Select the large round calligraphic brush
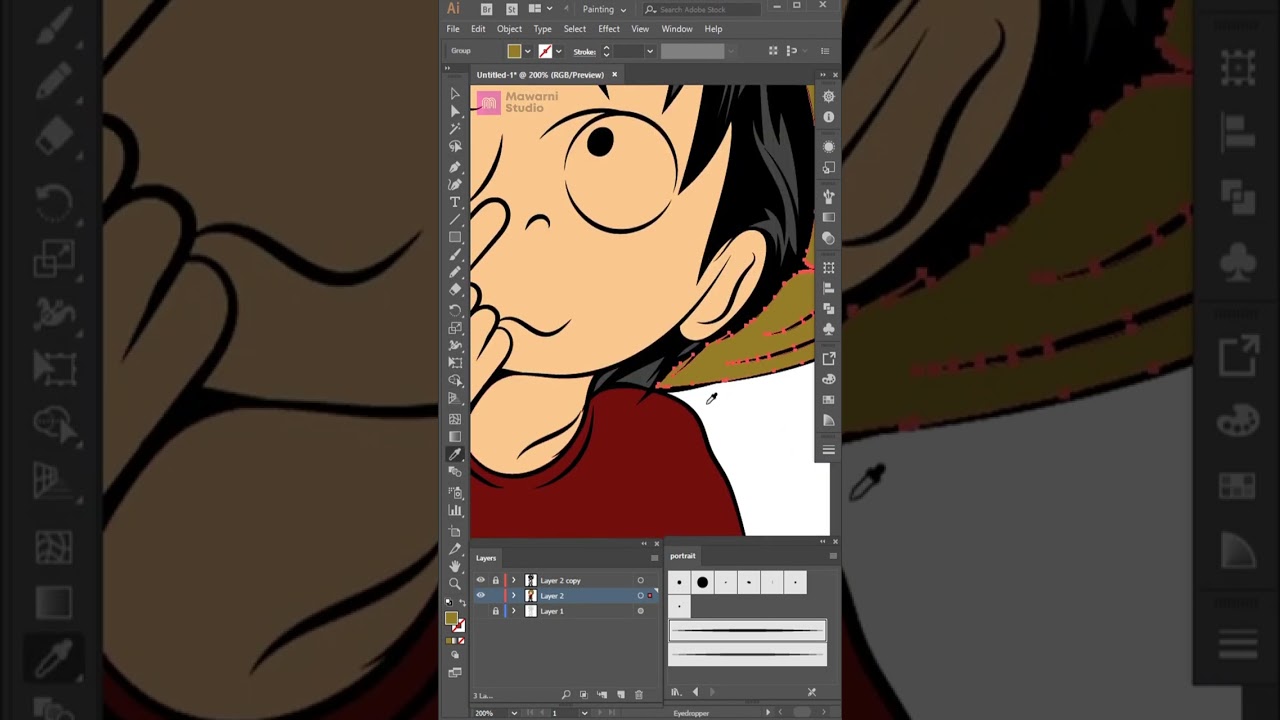 click(702, 582)
